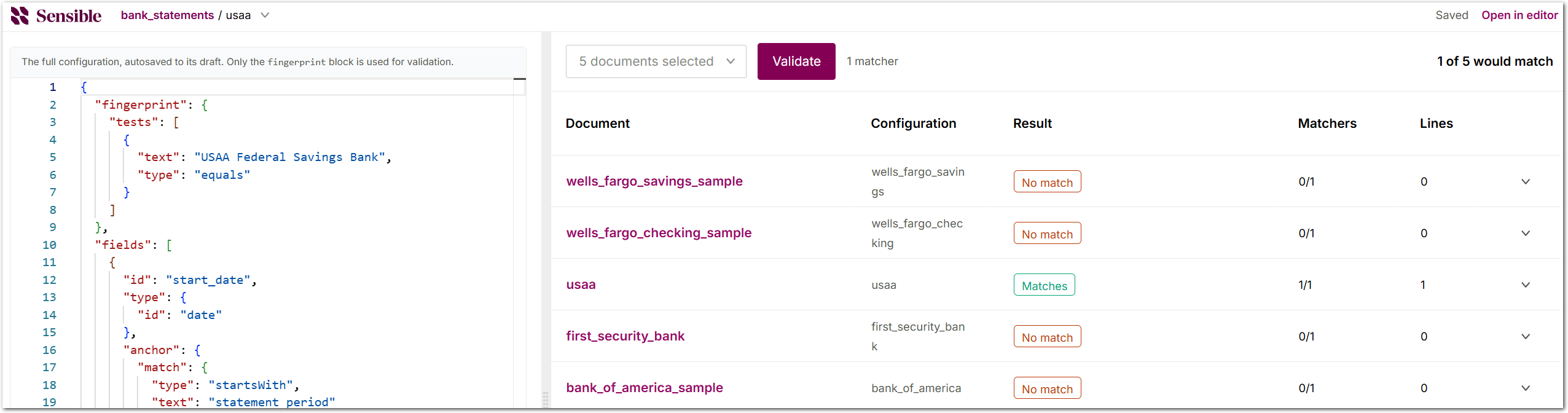
Task: Expand the wells_fargo_savings_sample row chevron
Action: (x=1526, y=182)
